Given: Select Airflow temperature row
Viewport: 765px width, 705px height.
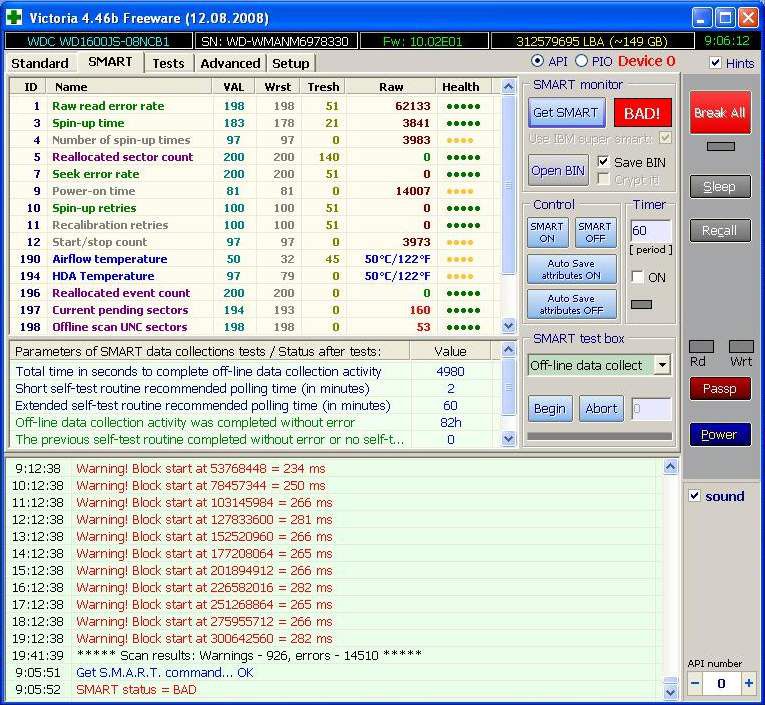Looking at the screenshot, I should pyautogui.click(x=254, y=259).
